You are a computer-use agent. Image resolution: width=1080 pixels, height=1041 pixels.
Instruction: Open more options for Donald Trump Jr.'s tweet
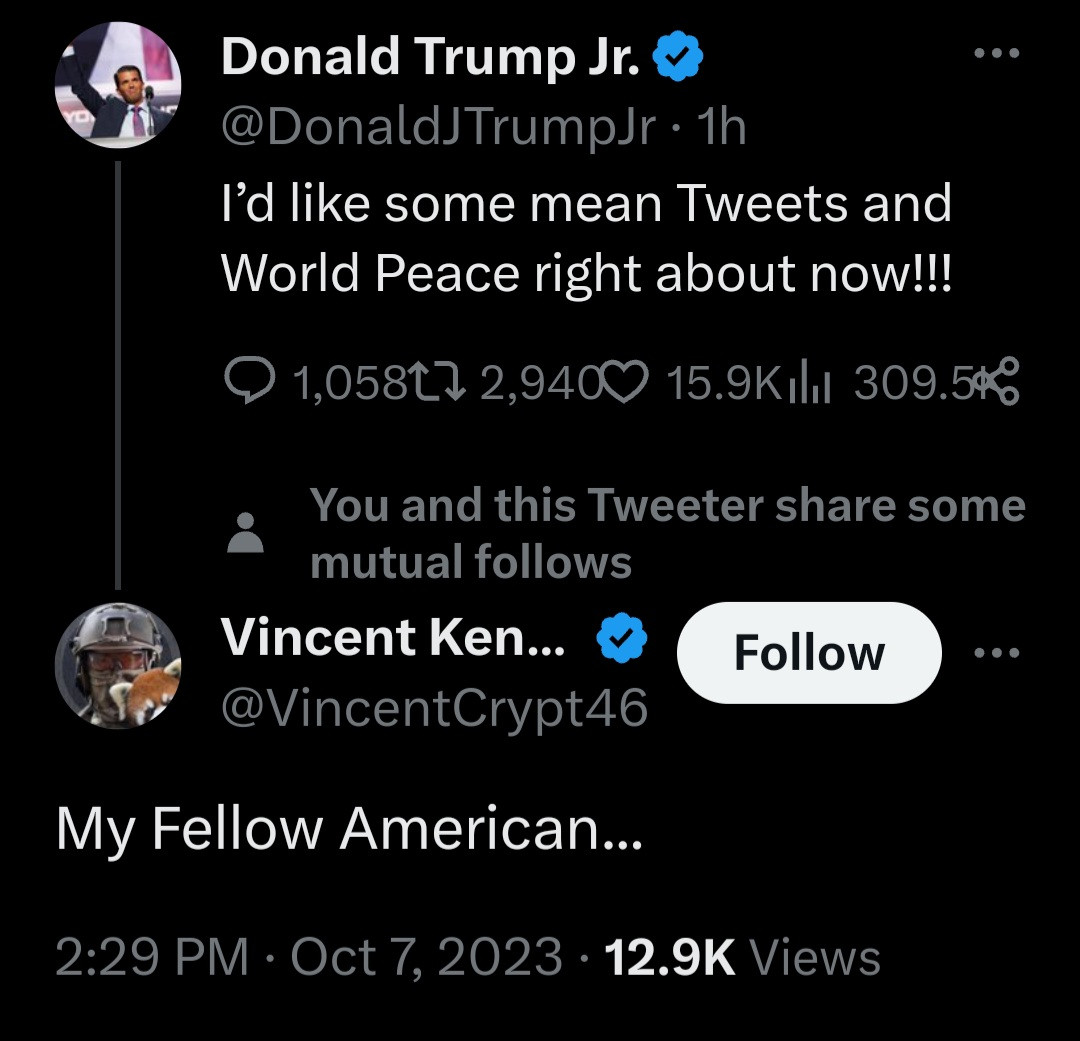[997, 53]
